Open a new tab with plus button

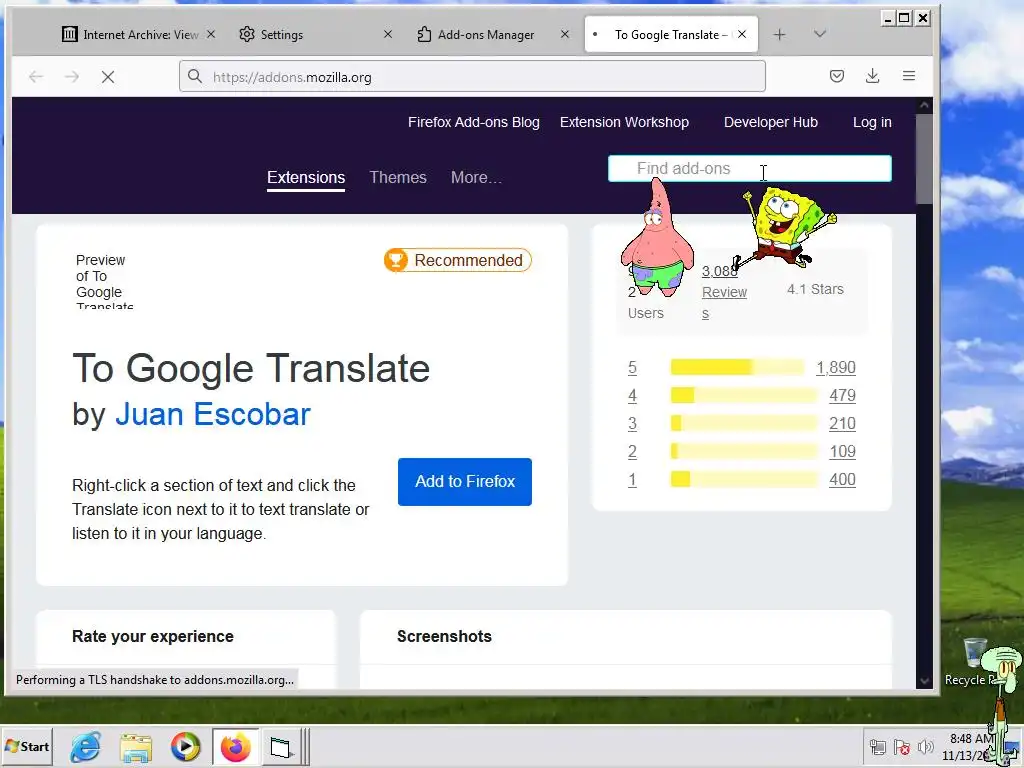[779, 35]
